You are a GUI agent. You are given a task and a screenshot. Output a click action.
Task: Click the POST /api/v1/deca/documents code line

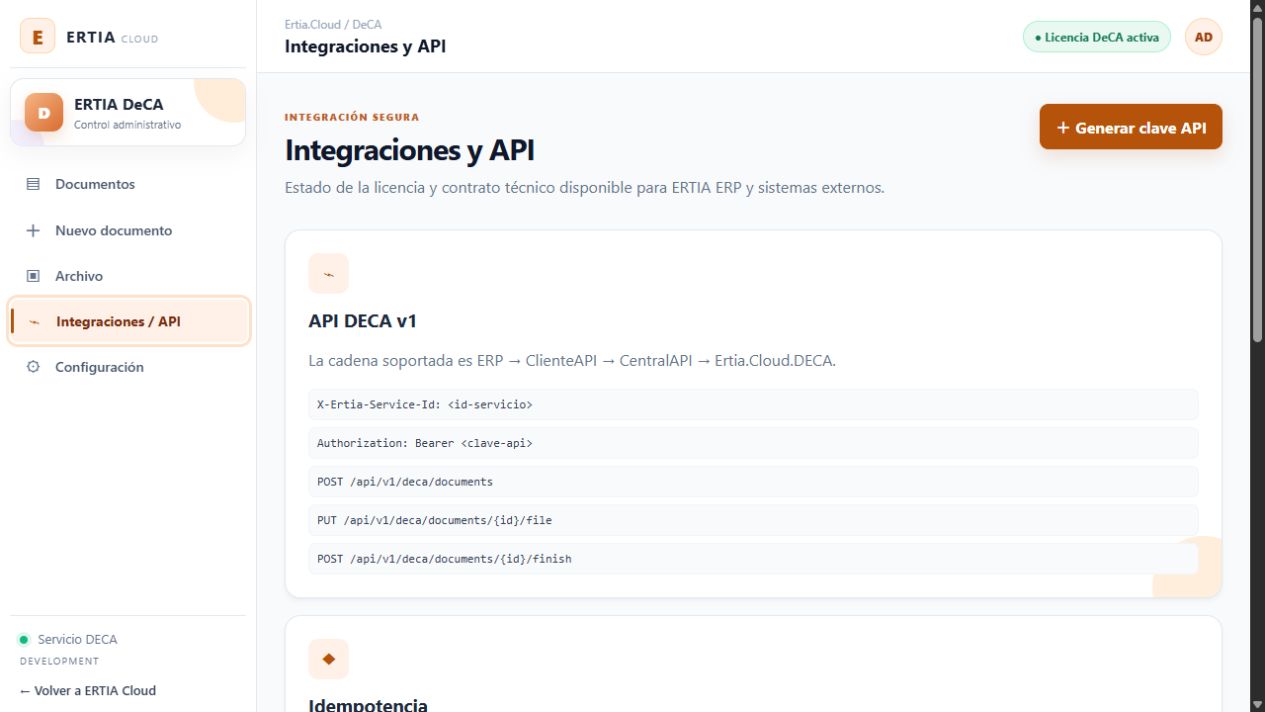tap(753, 482)
